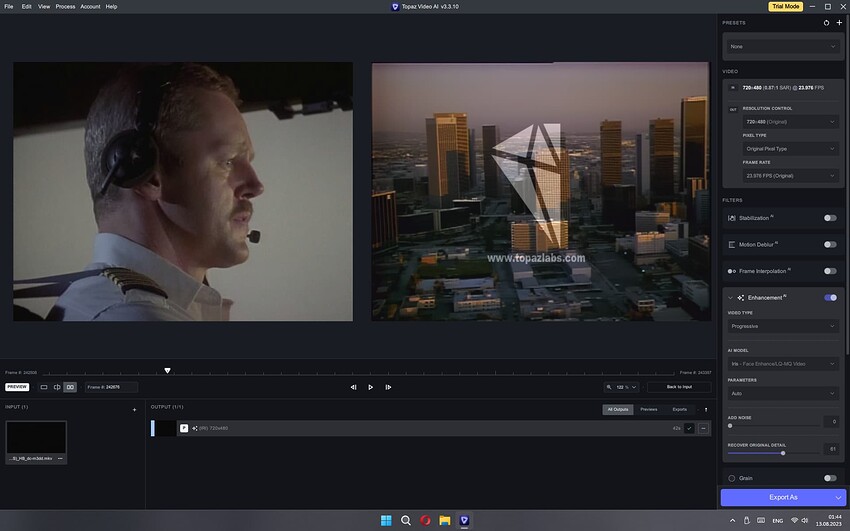Click the Frame Interpolation filter icon

click(731, 271)
